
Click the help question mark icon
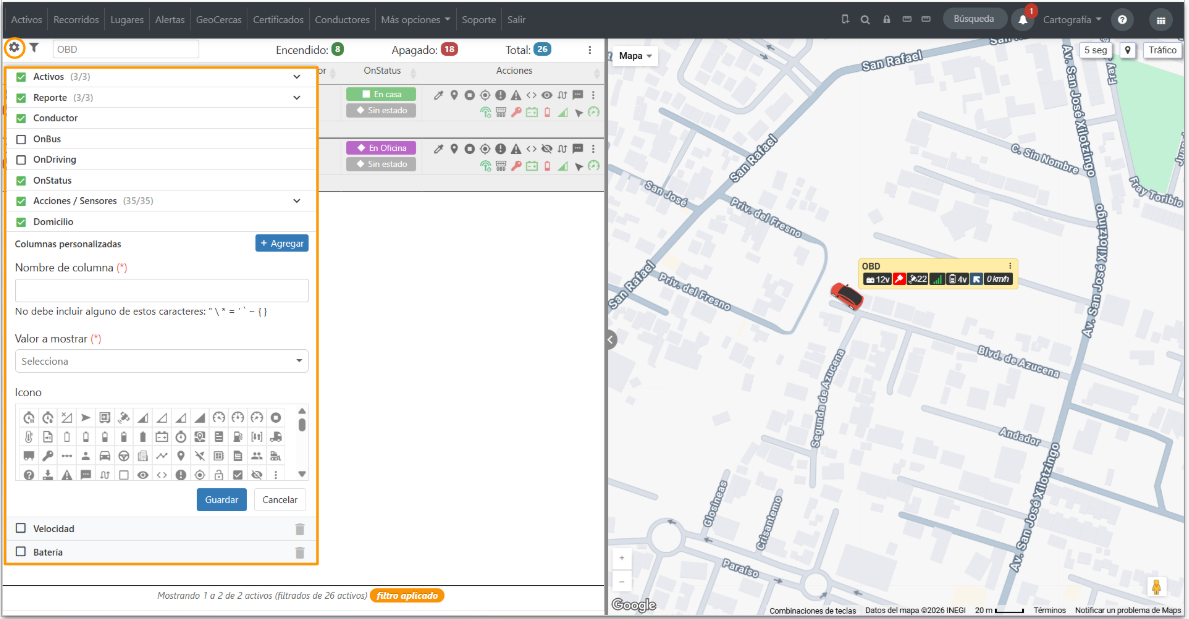coord(1122,20)
